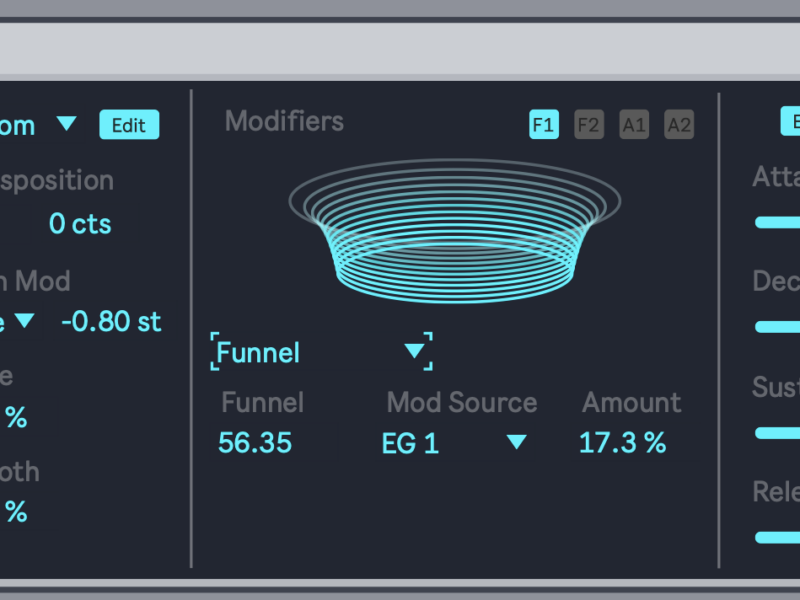
Task: Click the Edit button
Action: [x=128, y=125]
